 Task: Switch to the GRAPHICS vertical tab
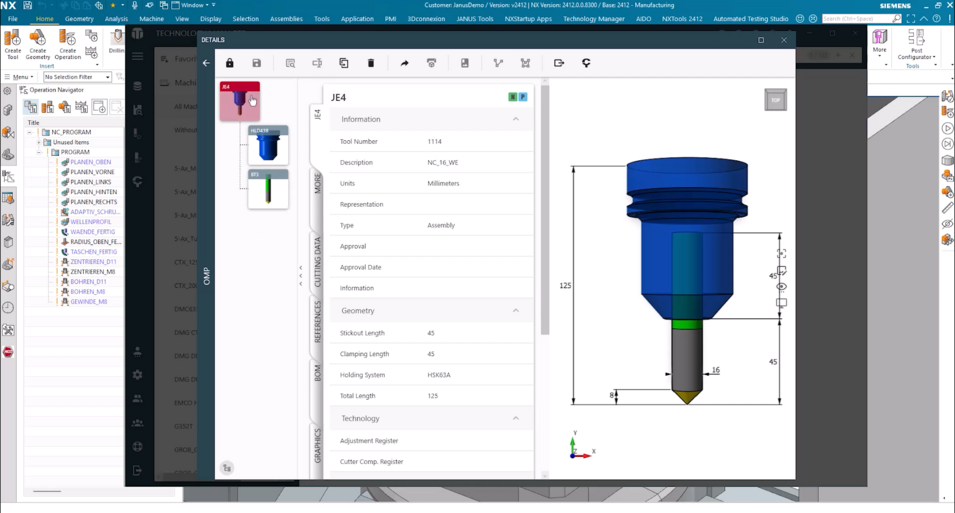(x=317, y=445)
